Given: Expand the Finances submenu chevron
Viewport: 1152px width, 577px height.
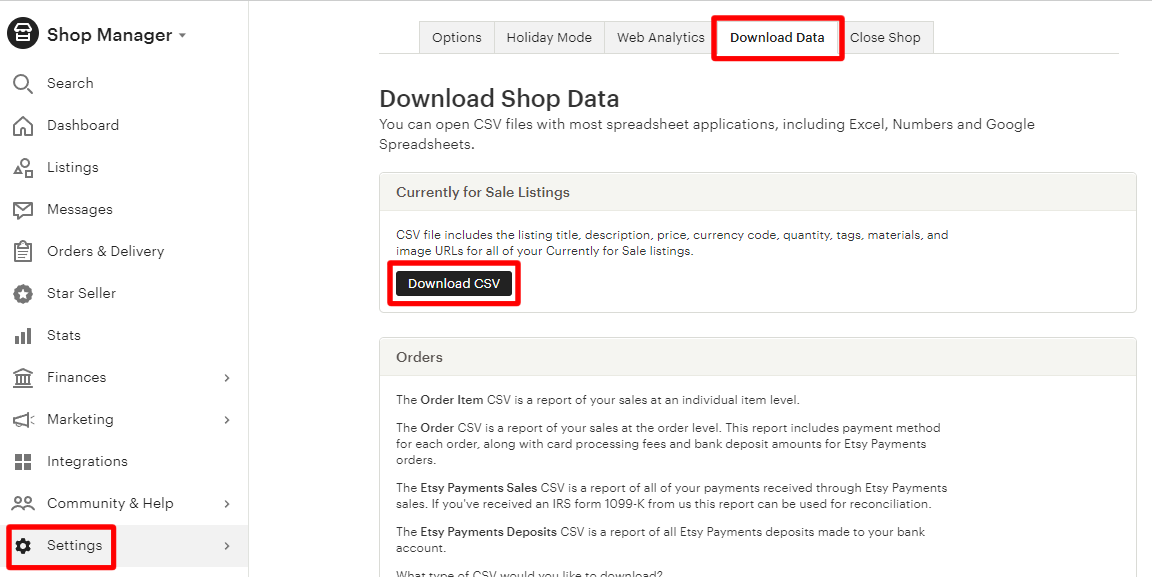Looking at the screenshot, I should (227, 378).
